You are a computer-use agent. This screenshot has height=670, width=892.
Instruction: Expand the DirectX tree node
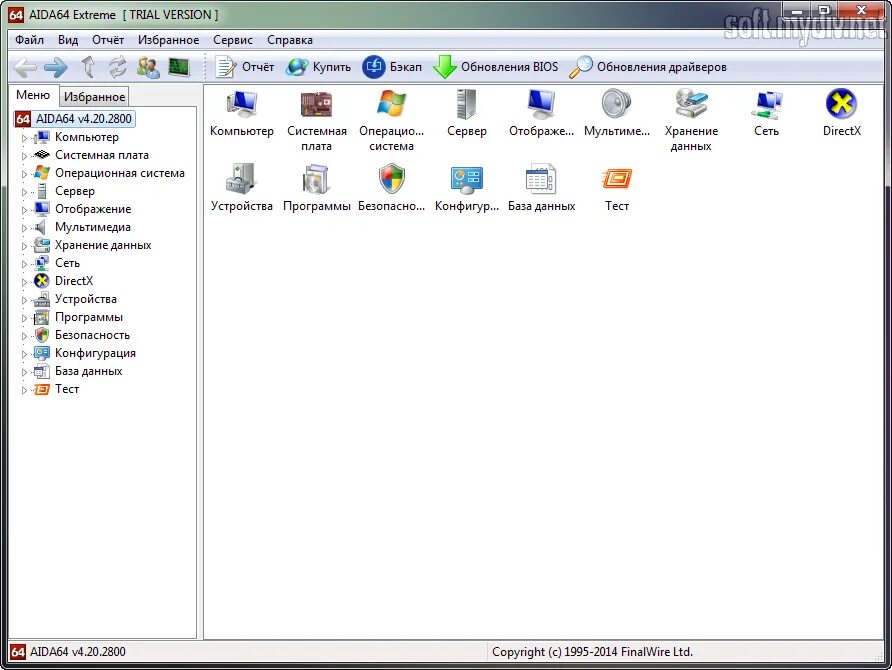click(x=24, y=282)
